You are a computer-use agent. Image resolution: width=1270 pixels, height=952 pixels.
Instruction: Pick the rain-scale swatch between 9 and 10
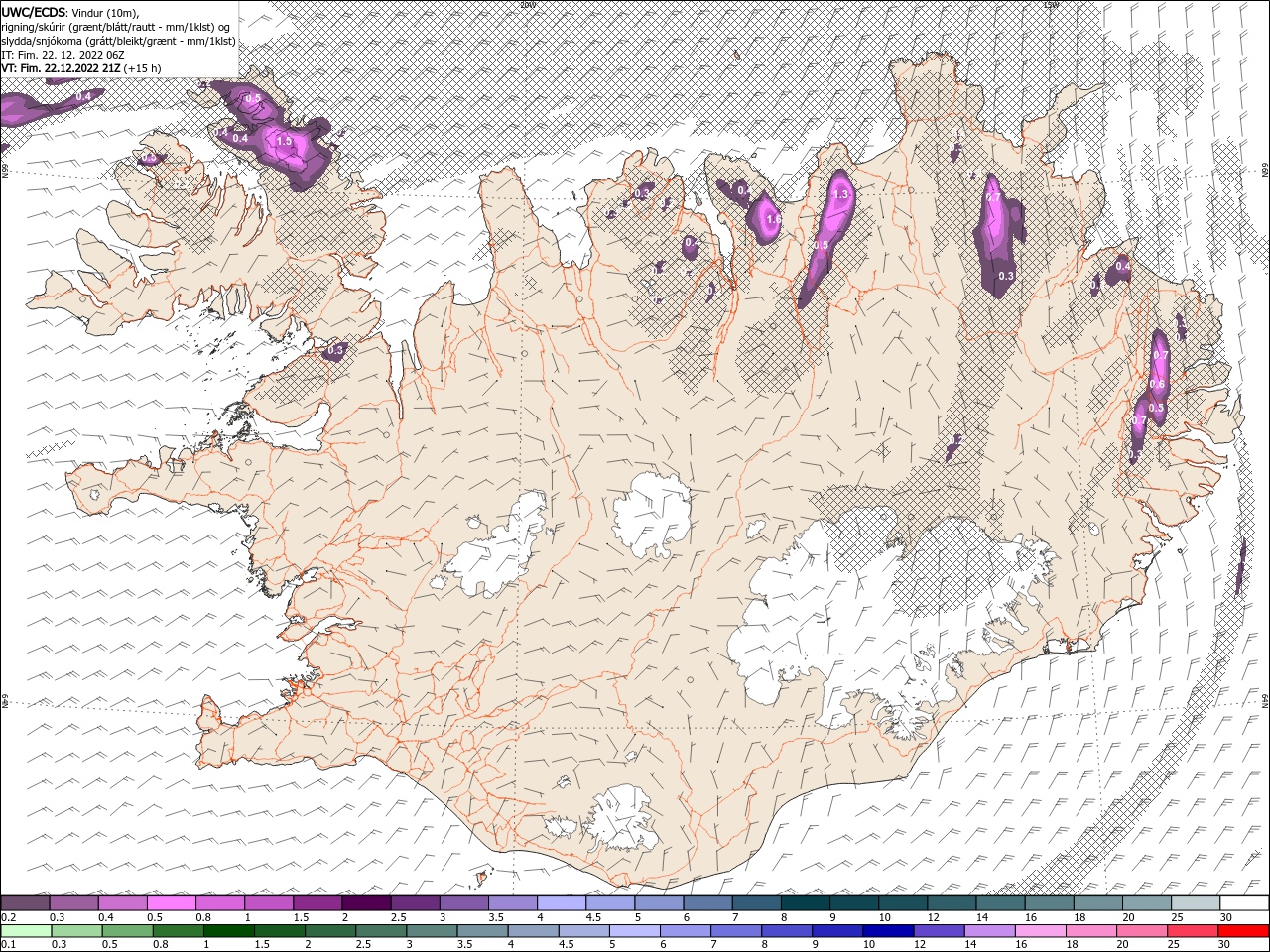(x=836, y=931)
